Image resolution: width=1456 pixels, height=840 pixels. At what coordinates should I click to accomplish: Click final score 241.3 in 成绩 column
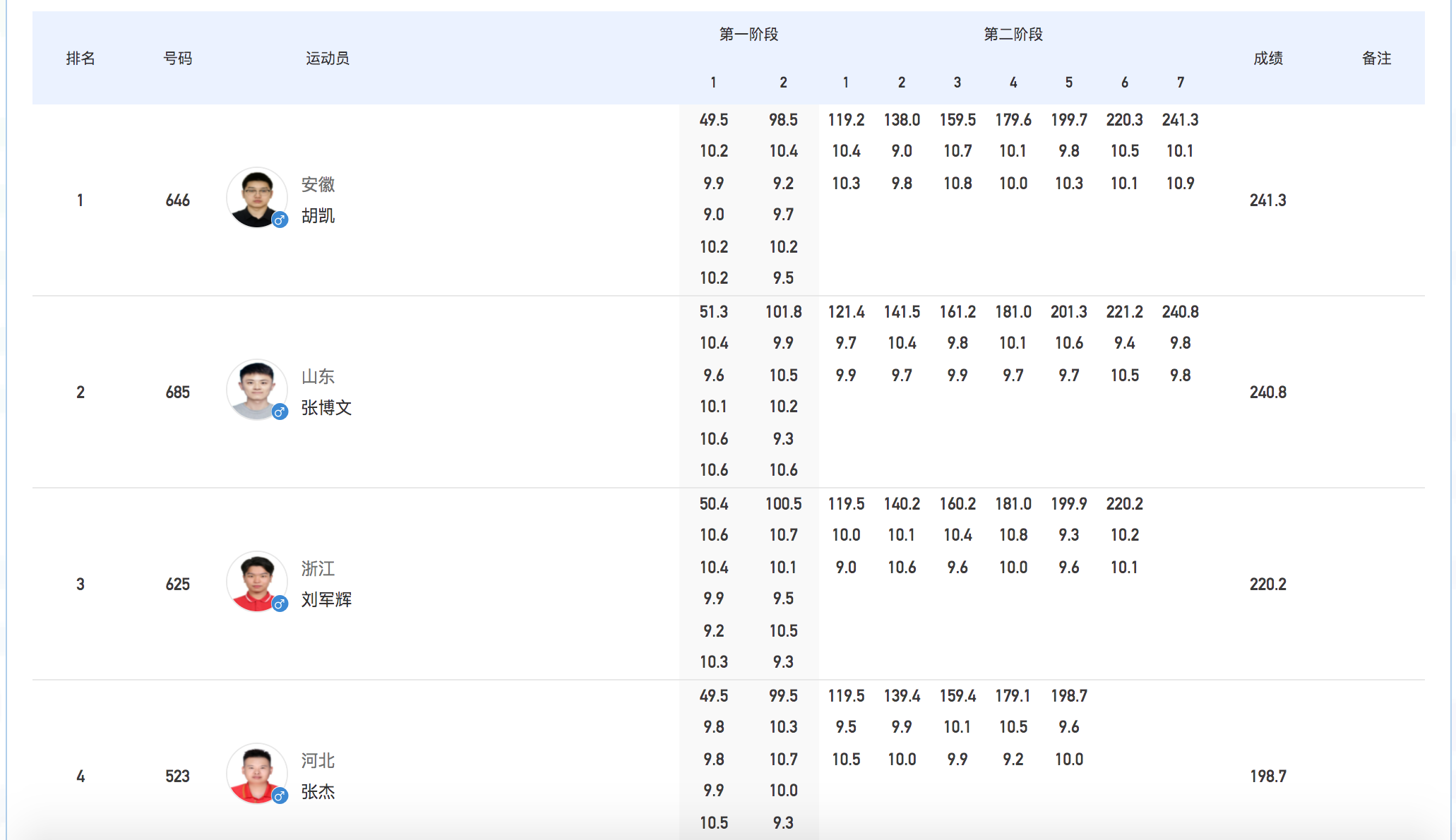click(x=1268, y=200)
